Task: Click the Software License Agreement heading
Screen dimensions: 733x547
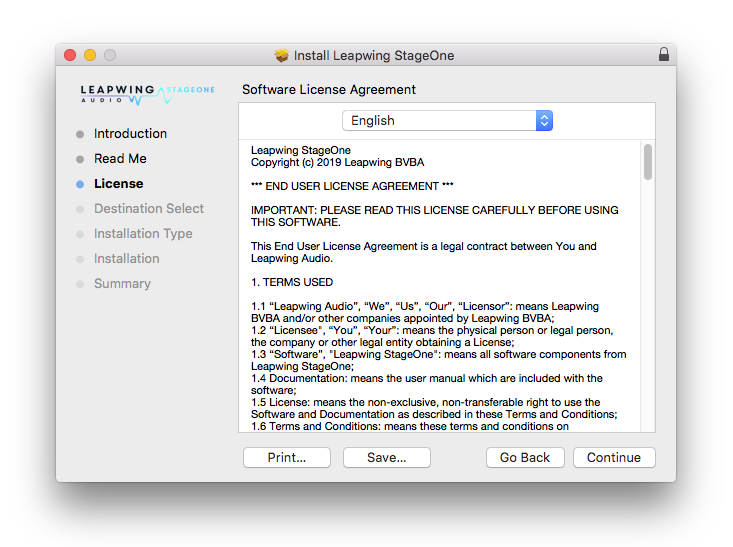Action: [329, 89]
